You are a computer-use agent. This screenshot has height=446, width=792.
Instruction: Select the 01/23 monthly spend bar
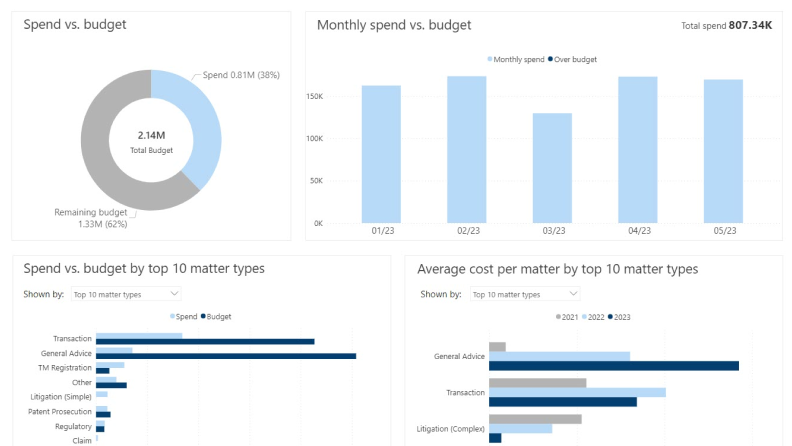click(x=381, y=154)
